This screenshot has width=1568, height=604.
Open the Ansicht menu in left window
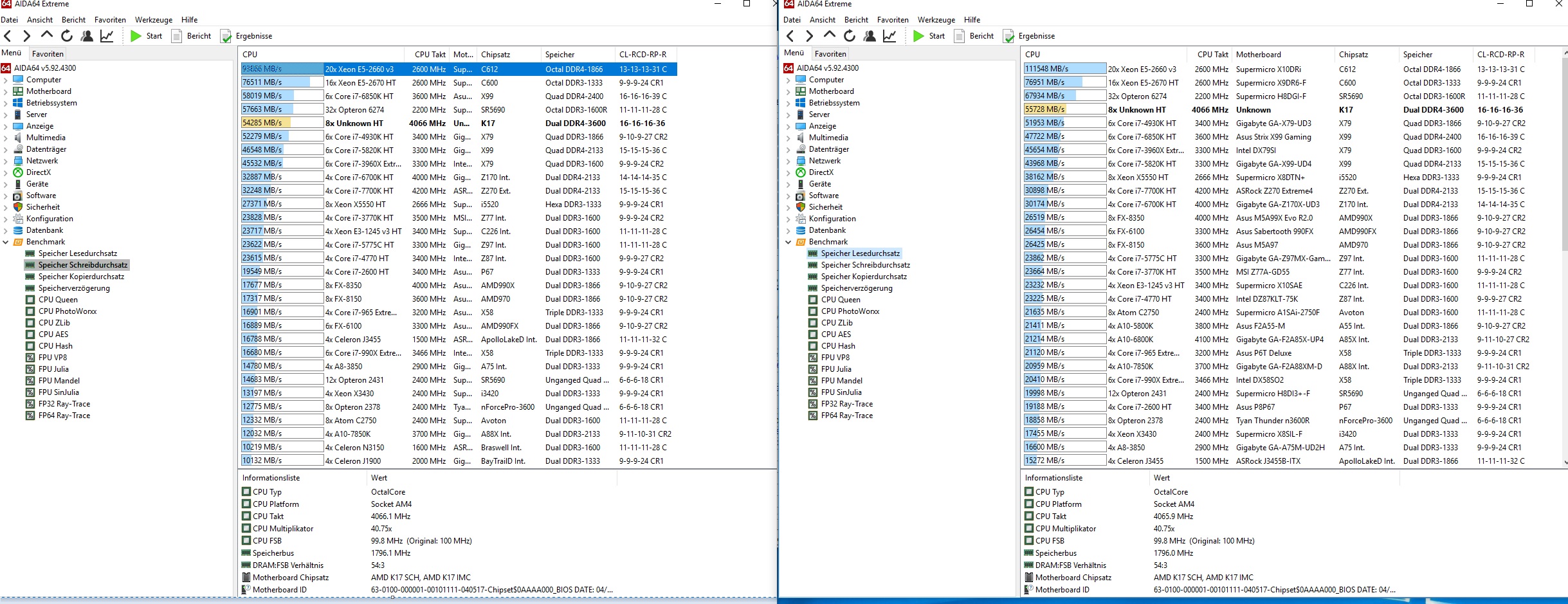(x=40, y=20)
